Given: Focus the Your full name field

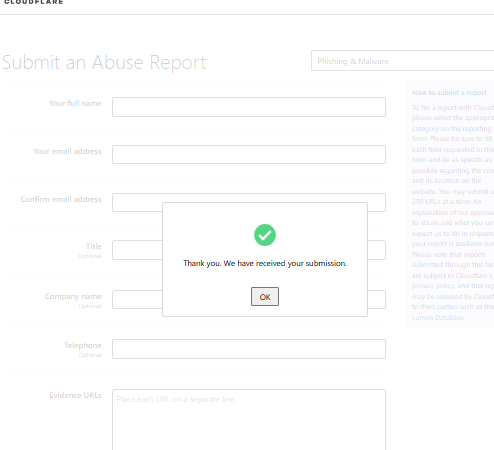Looking at the screenshot, I should tap(249, 107).
